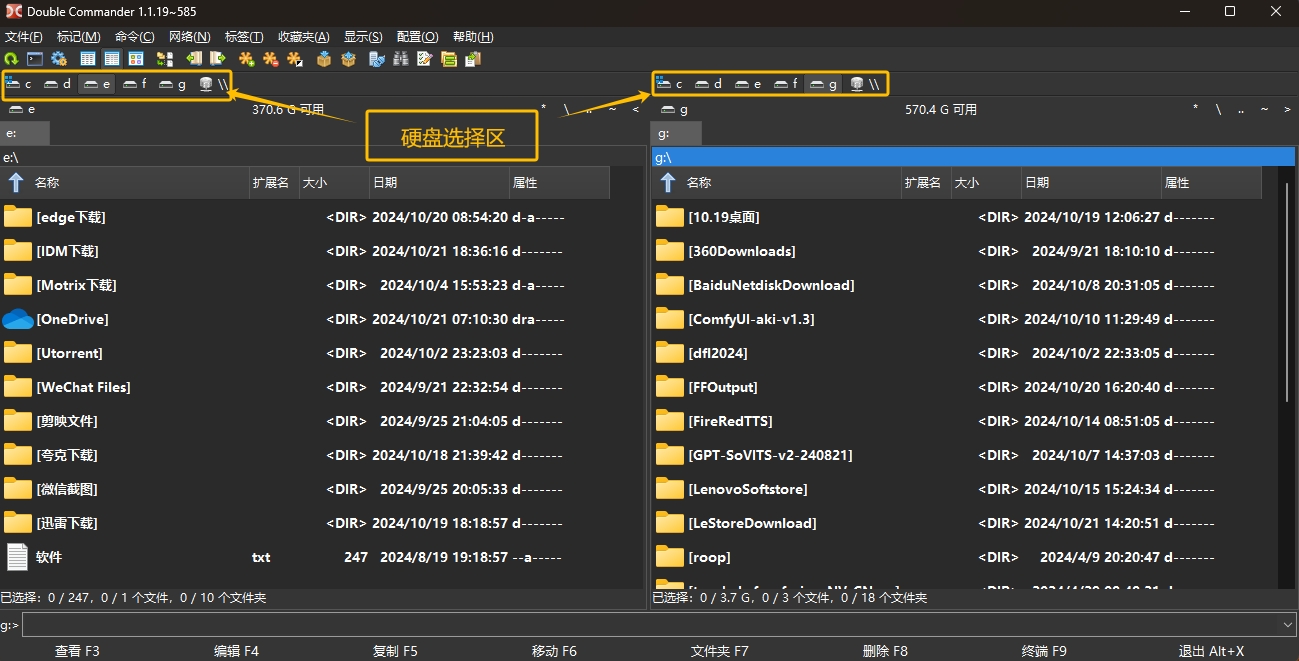The width and height of the screenshot is (1299, 661).
Task: Click the 文件夹 F7 button
Action: click(x=720, y=651)
